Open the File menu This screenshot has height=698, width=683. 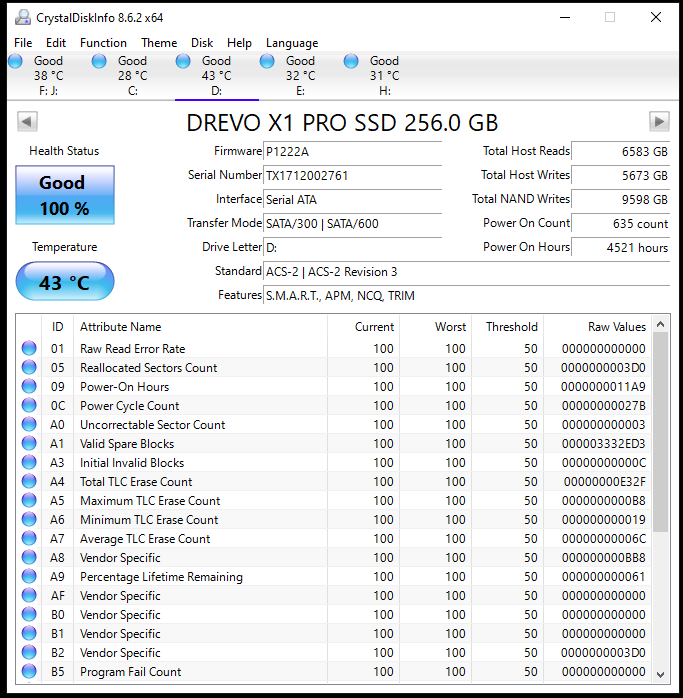[23, 43]
